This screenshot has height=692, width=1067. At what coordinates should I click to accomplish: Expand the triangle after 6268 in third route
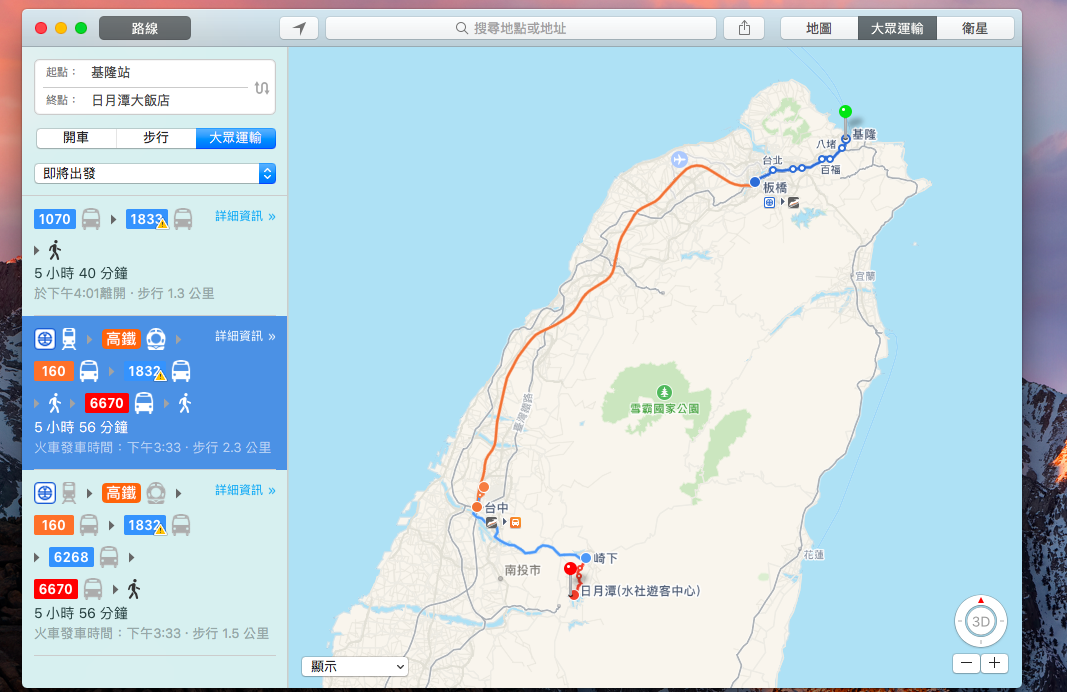(131, 557)
